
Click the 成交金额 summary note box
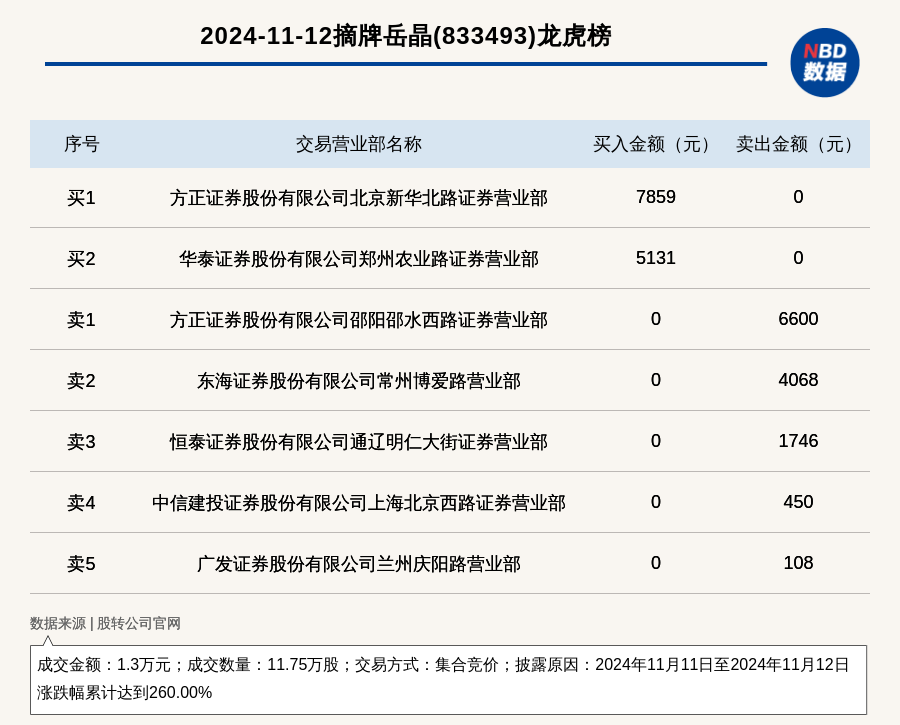click(x=448, y=680)
